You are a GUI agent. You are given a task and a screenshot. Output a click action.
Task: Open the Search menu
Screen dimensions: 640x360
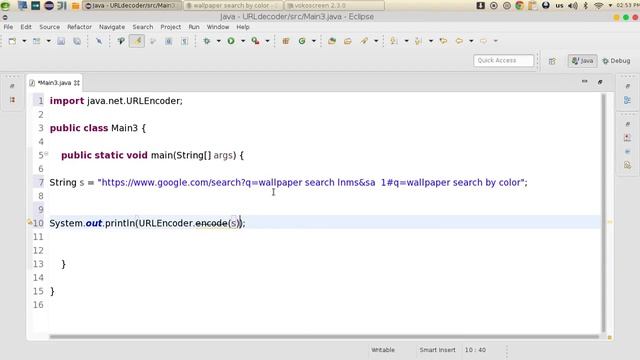(142, 27)
